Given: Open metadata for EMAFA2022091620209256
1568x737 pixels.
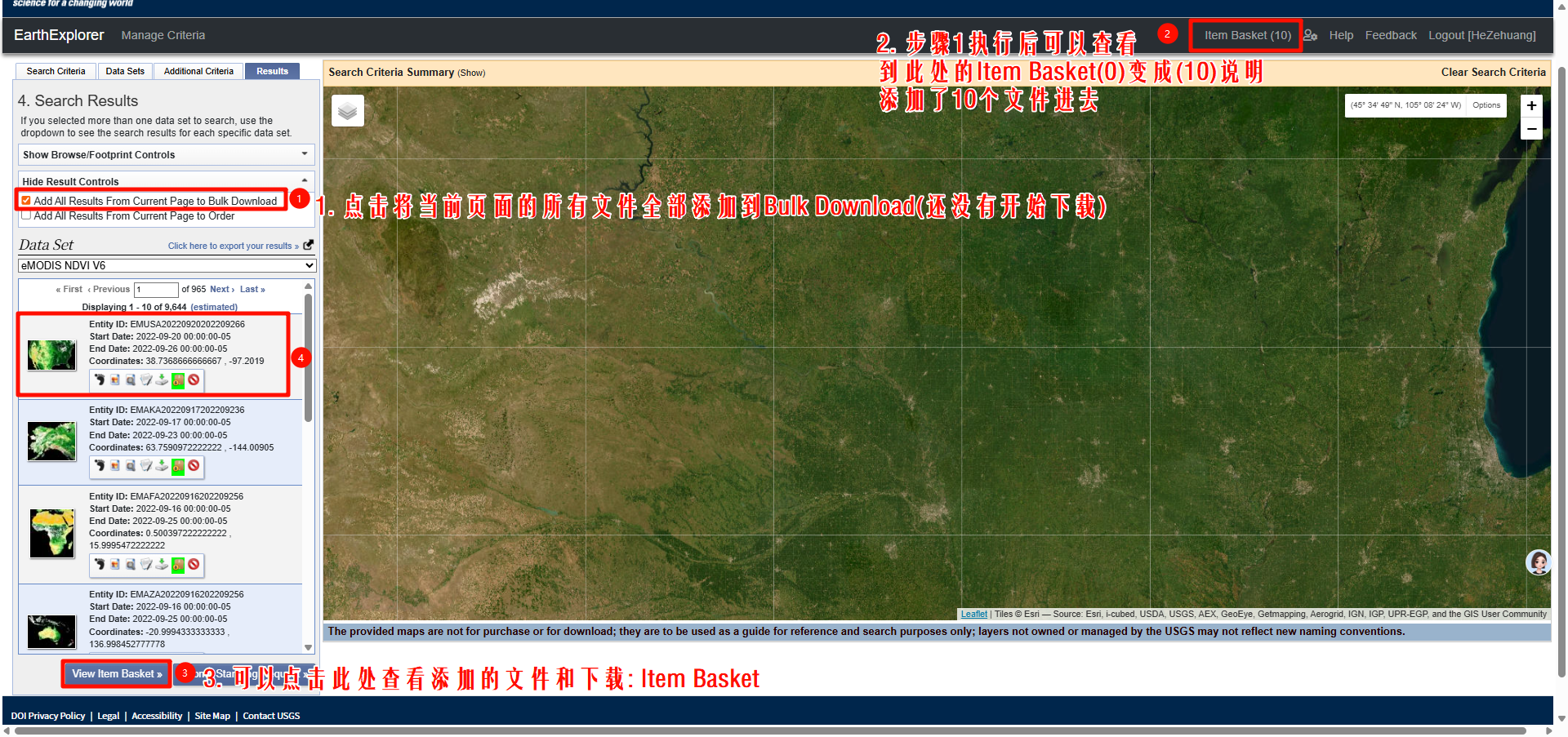Looking at the screenshot, I should click(146, 564).
